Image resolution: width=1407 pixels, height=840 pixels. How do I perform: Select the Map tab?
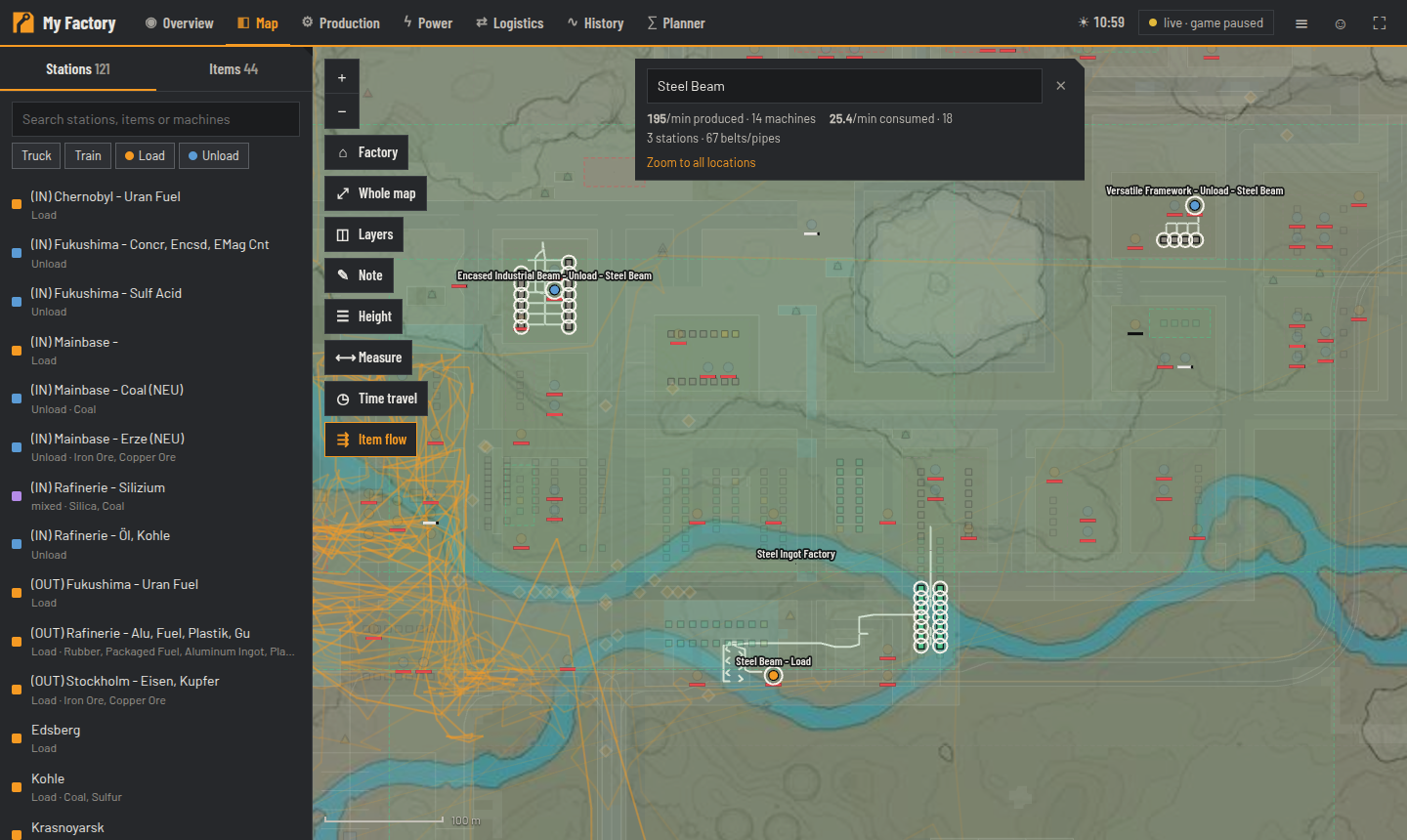point(258,23)
